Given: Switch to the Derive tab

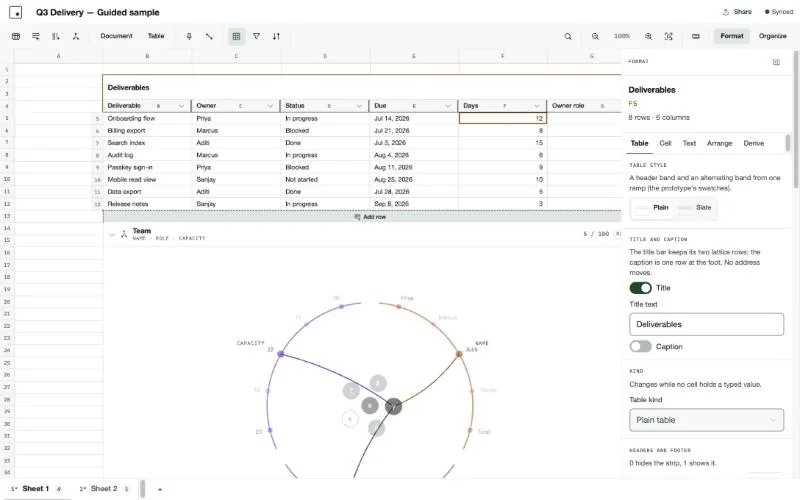Looking at the screenshot, I should click(754, 143).
